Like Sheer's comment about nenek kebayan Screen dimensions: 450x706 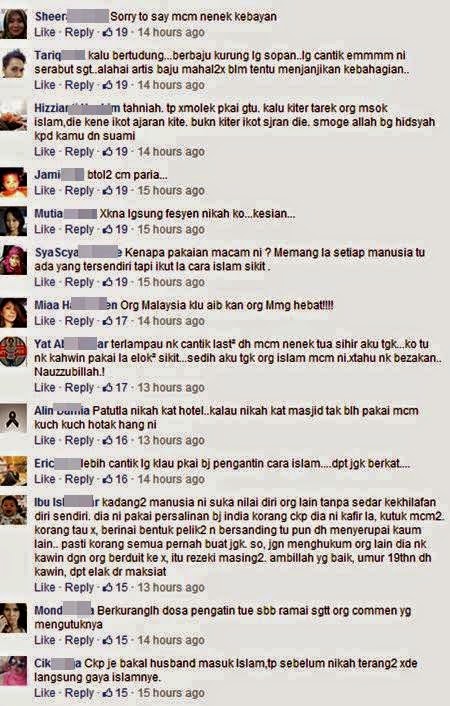coord(45,32)
